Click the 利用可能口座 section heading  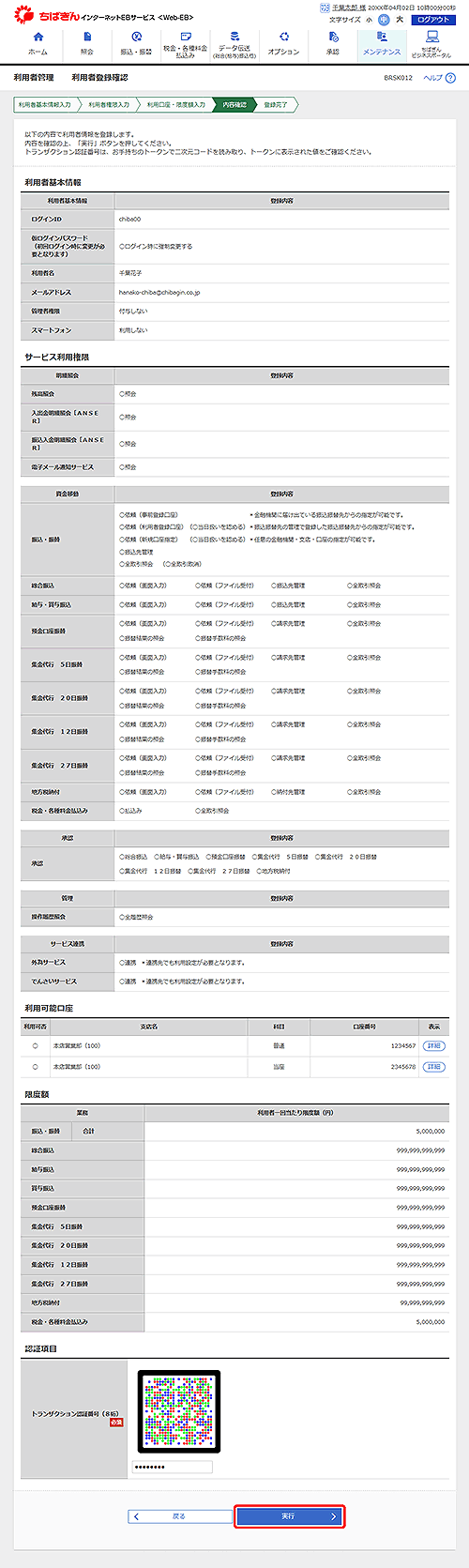49,1008
